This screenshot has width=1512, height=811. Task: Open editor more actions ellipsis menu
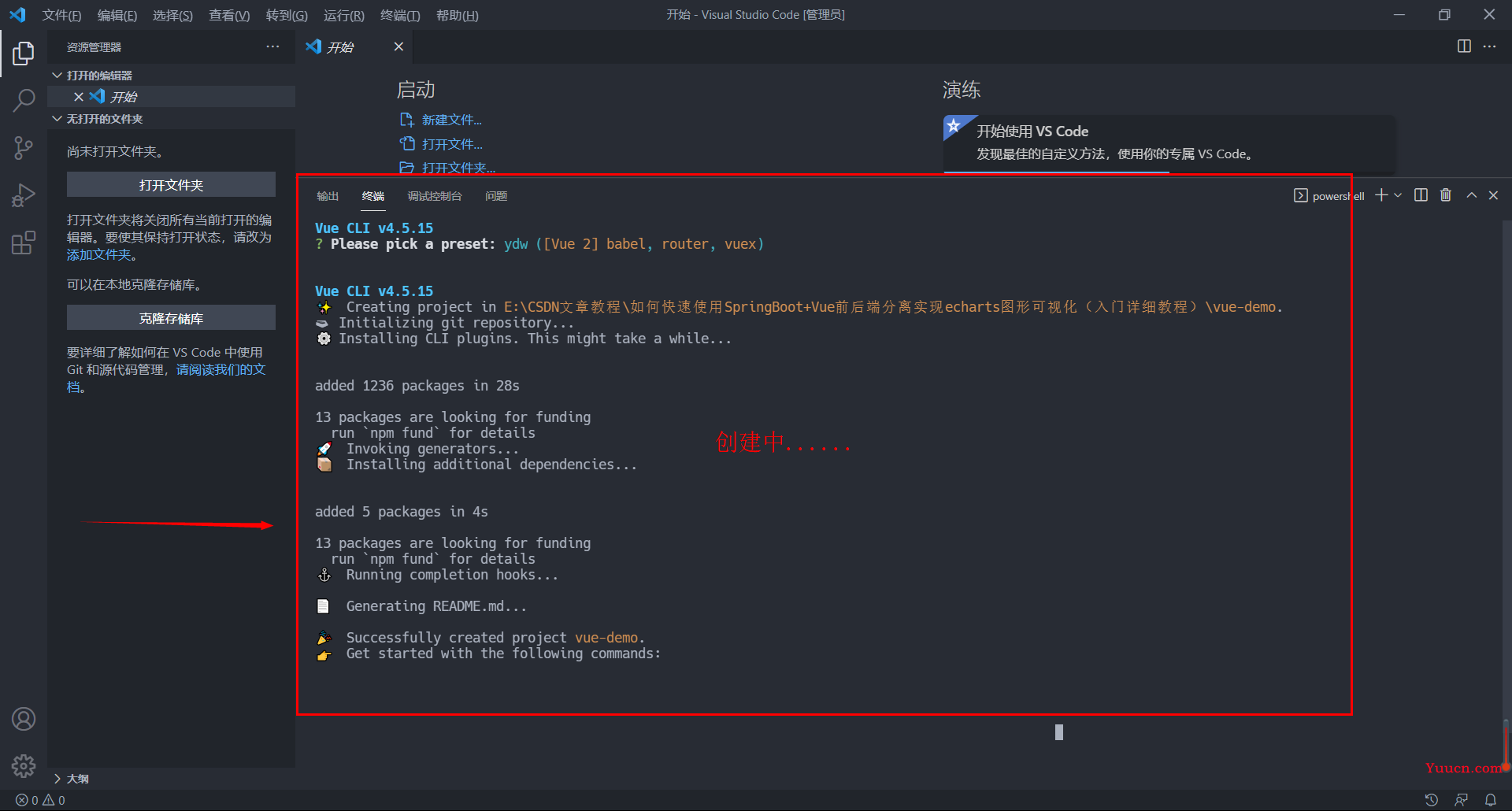pyautogui.click(x=1489, y=46)
